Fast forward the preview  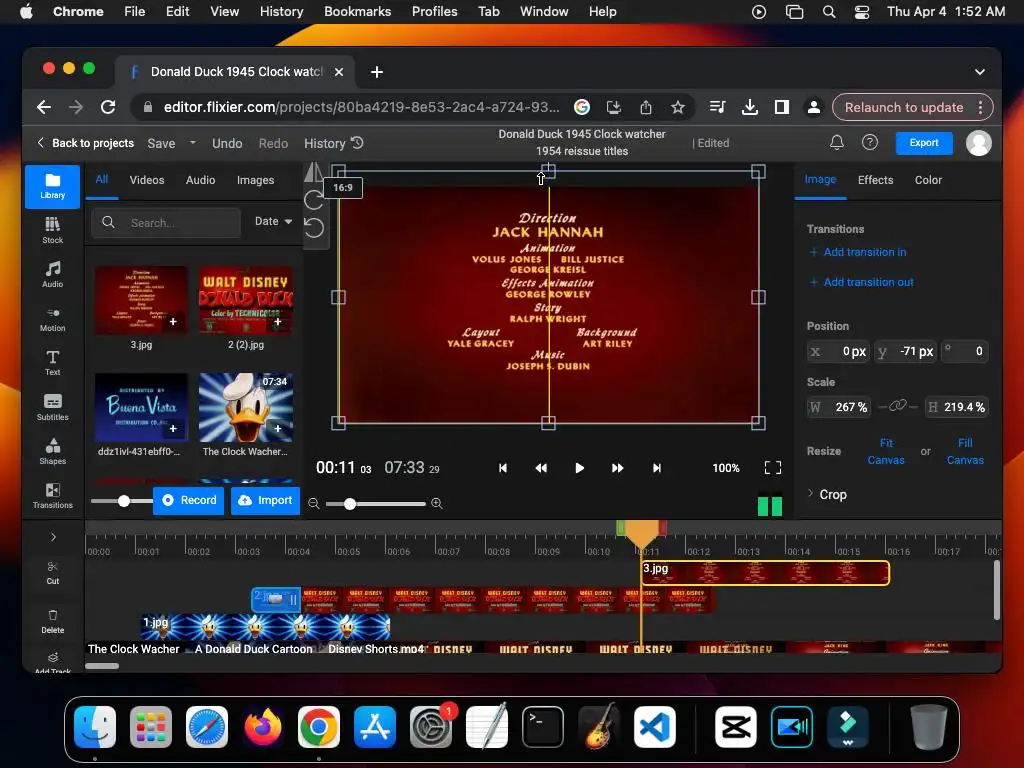pyautogui.click(x=617, y=468)
